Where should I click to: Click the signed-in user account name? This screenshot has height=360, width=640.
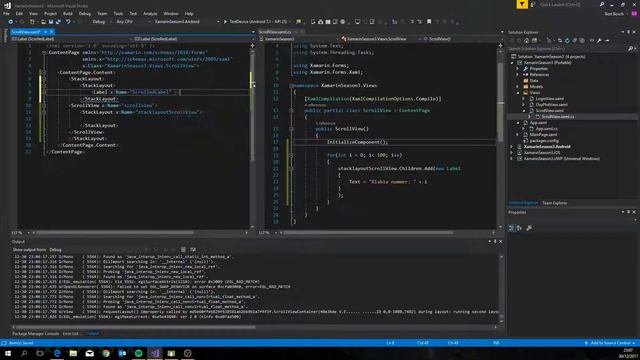coord(614,13)
